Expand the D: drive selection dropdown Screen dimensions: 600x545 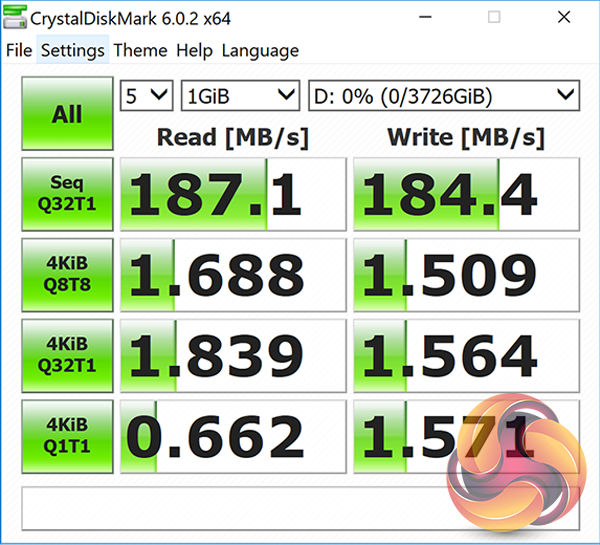444,96
